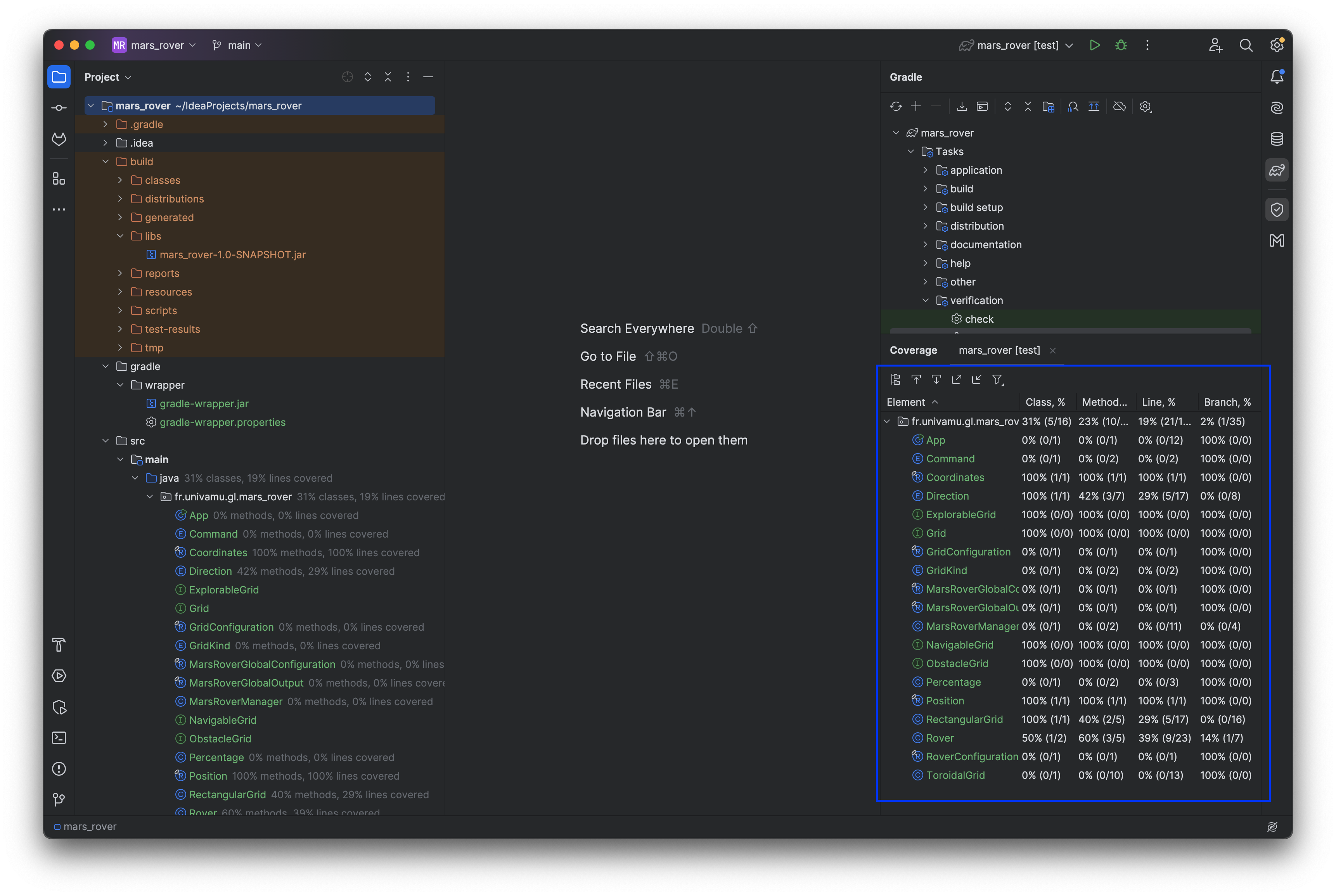Viewport: 1336px width, 896px height.
Task: Hide the Project tool window
Action: tap(428, 77)
